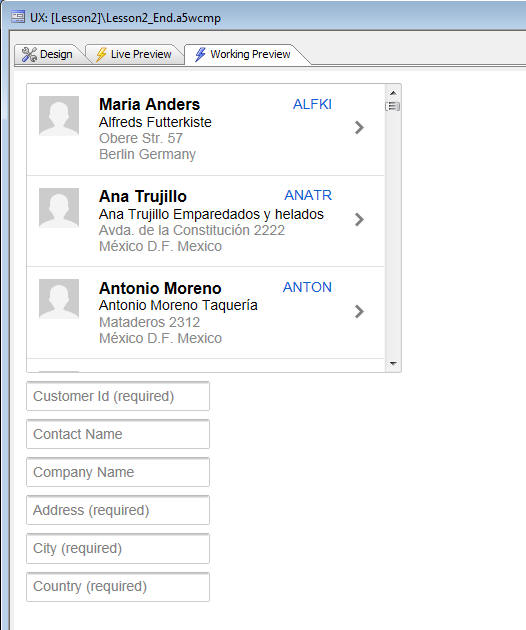526x630 pixels.
Task: Click the list scrollbar up arrow
Action: coord(393,93)
